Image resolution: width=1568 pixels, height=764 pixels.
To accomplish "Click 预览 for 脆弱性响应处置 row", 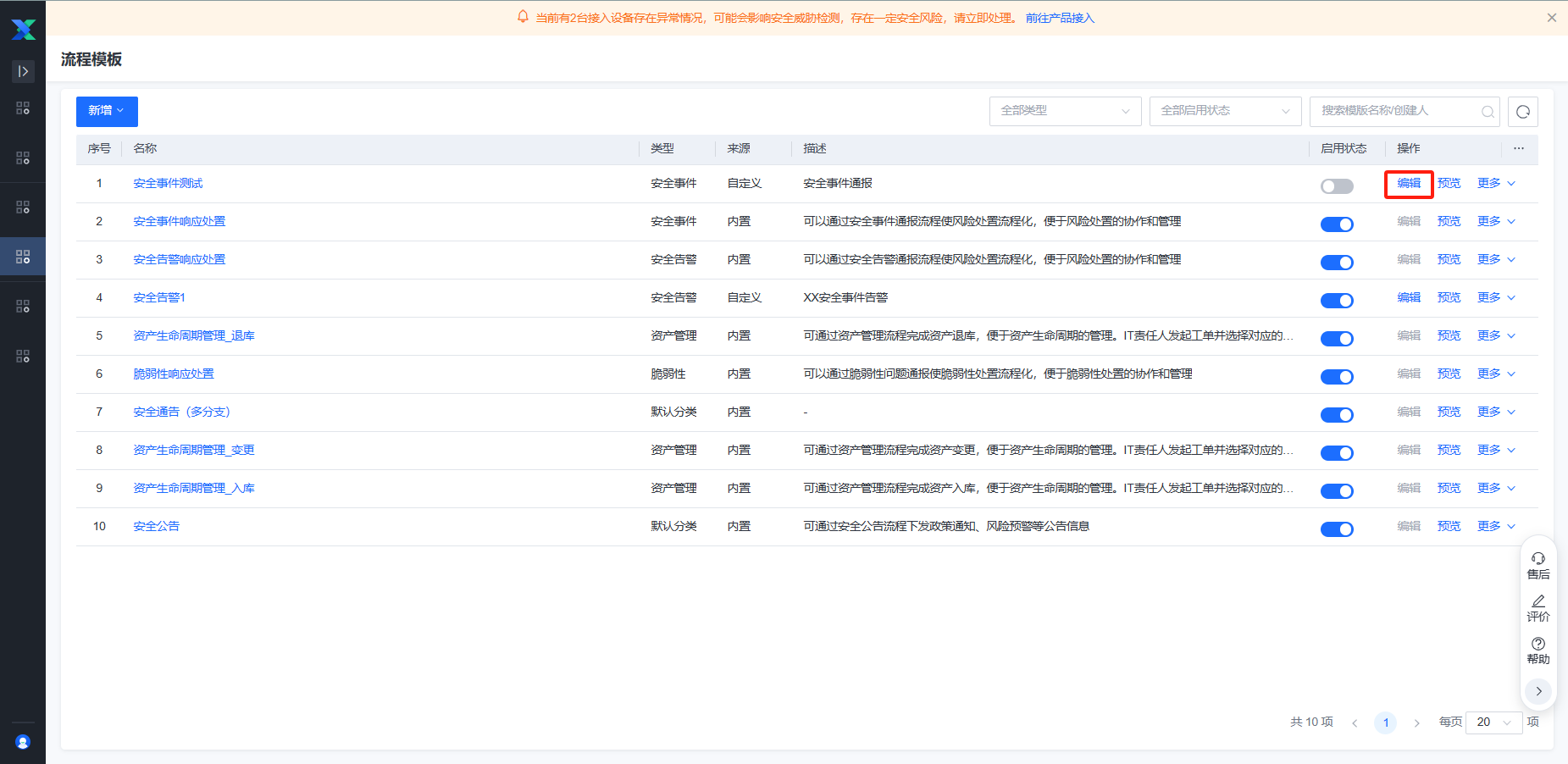I will click(1449, 374).
